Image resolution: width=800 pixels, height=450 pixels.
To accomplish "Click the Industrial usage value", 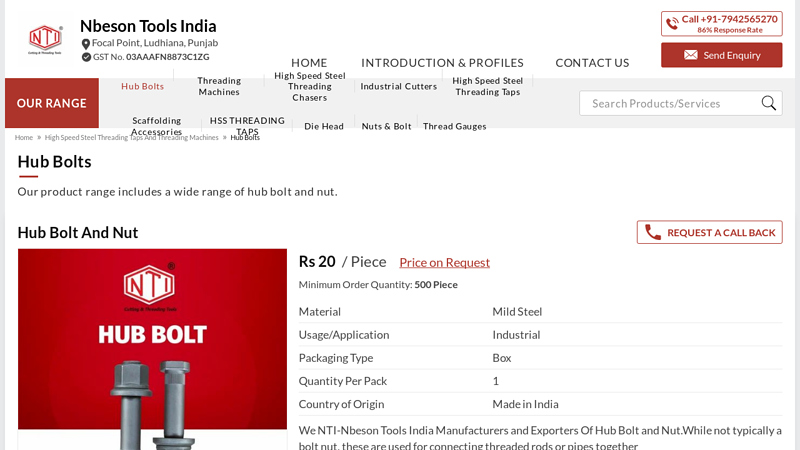I will tap(516, 335).
